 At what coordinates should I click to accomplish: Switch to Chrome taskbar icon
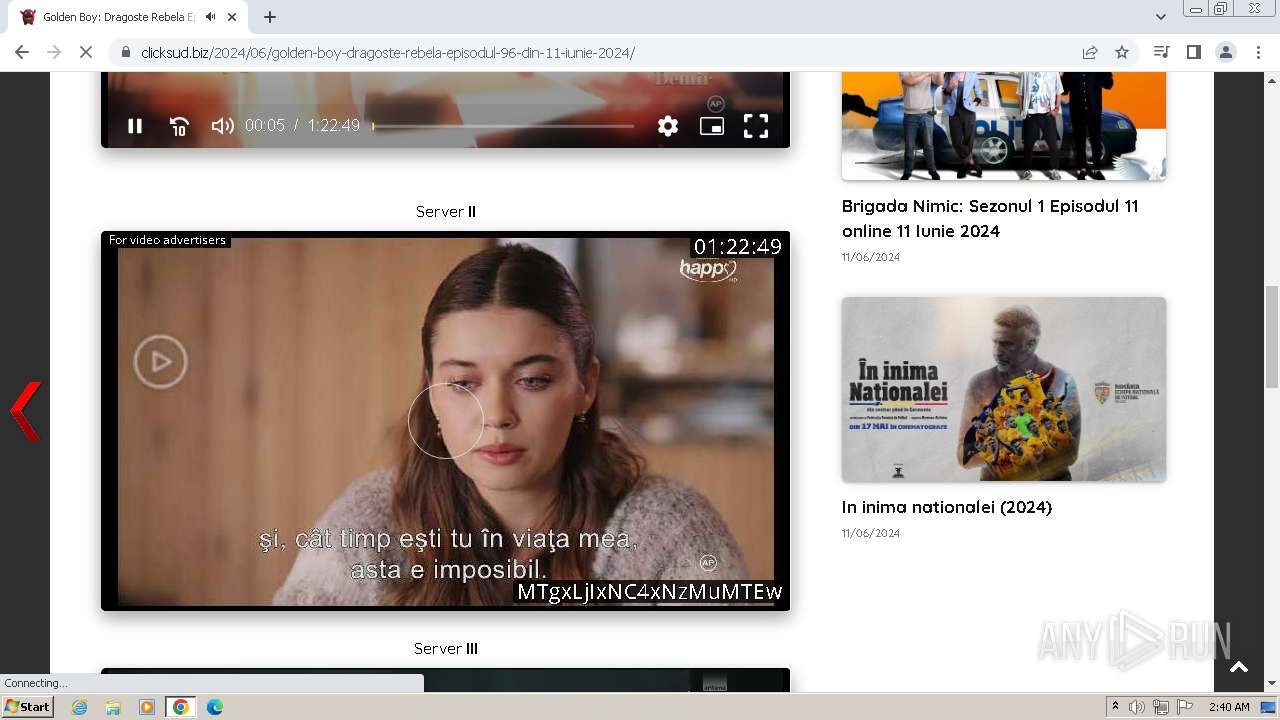click(181, 707)
